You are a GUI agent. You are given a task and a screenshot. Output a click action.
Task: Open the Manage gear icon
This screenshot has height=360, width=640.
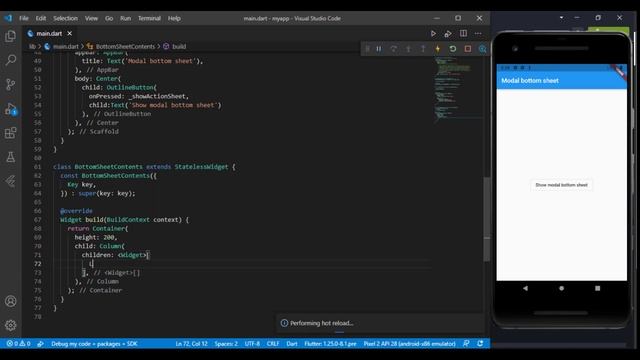[11, 325]
